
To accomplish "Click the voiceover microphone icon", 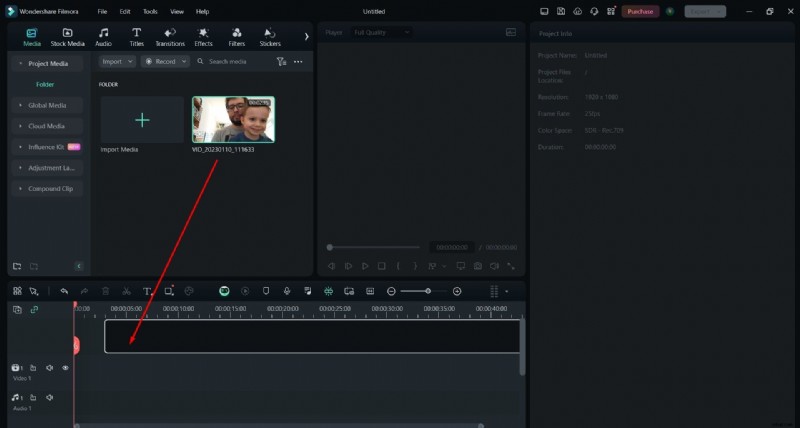I will tap(287, 291).
